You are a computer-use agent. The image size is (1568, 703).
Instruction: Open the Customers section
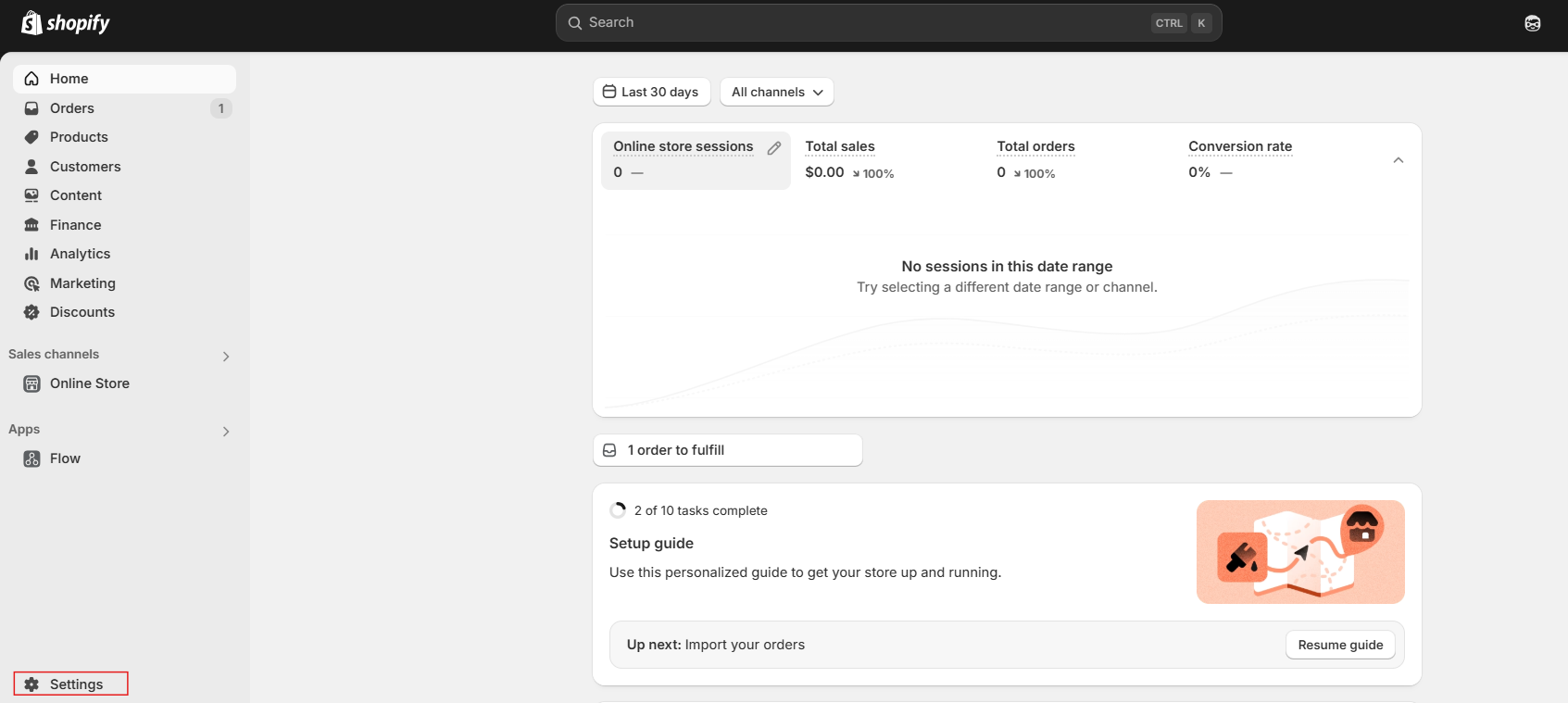(x=124, y=167)
